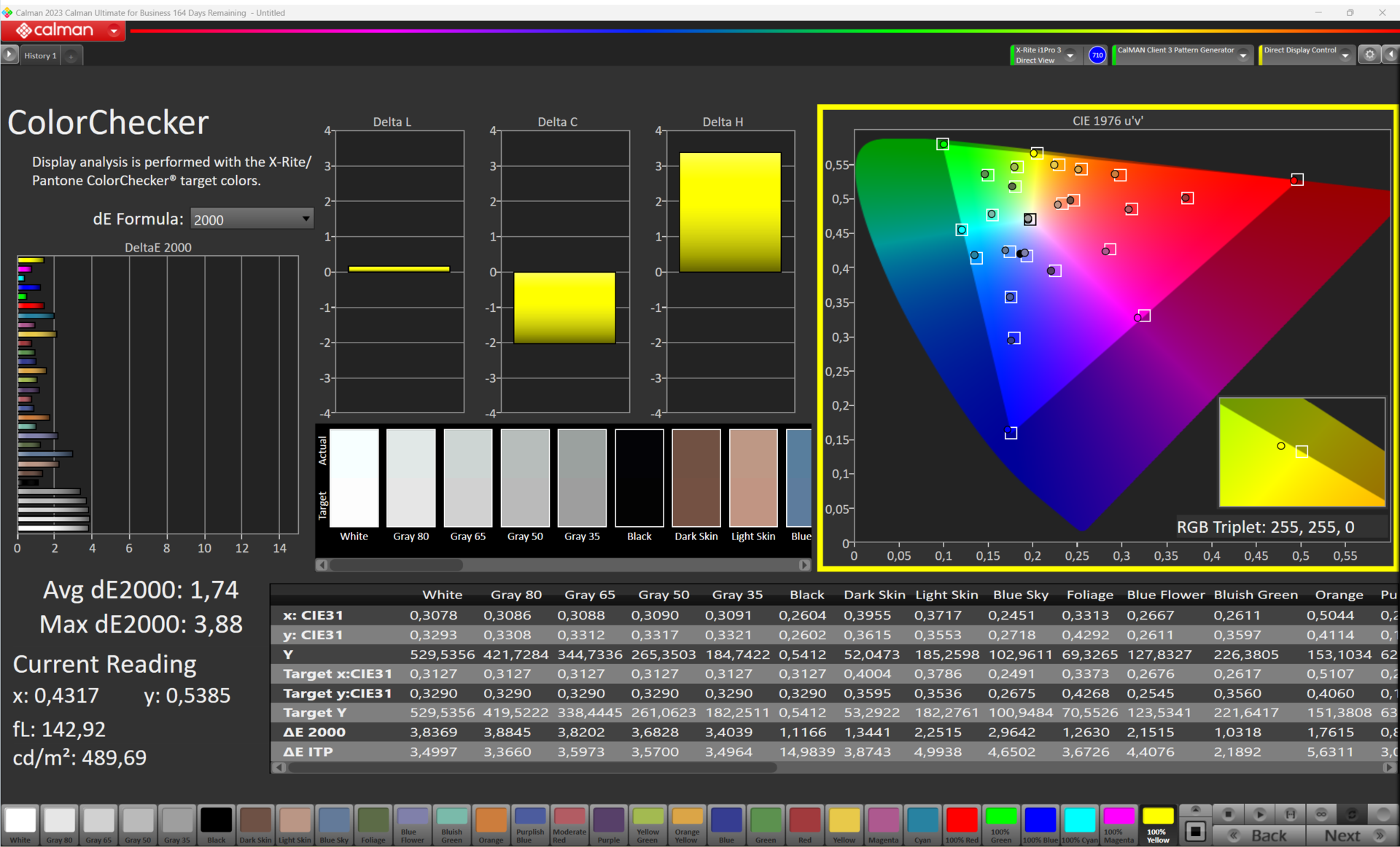This screenshot has width=1400, height=847.
Task: Toggle the auto-refresh cycle icon
Action: click(x=1351, y=814)
